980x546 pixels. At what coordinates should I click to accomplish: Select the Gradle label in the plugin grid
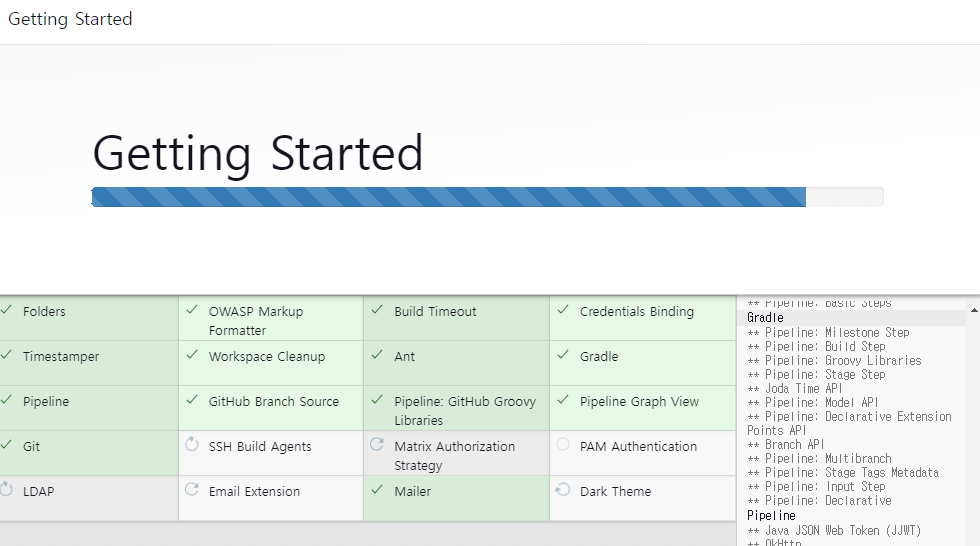[x=599, y=356]
